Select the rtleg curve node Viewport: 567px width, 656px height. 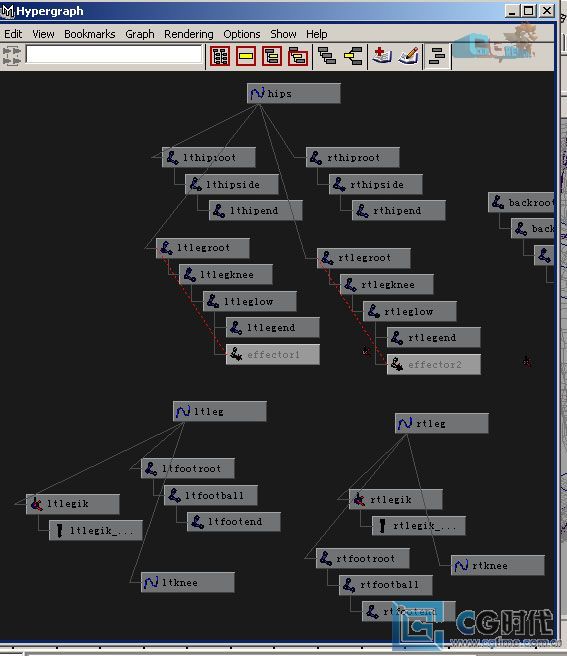point(442,423)
